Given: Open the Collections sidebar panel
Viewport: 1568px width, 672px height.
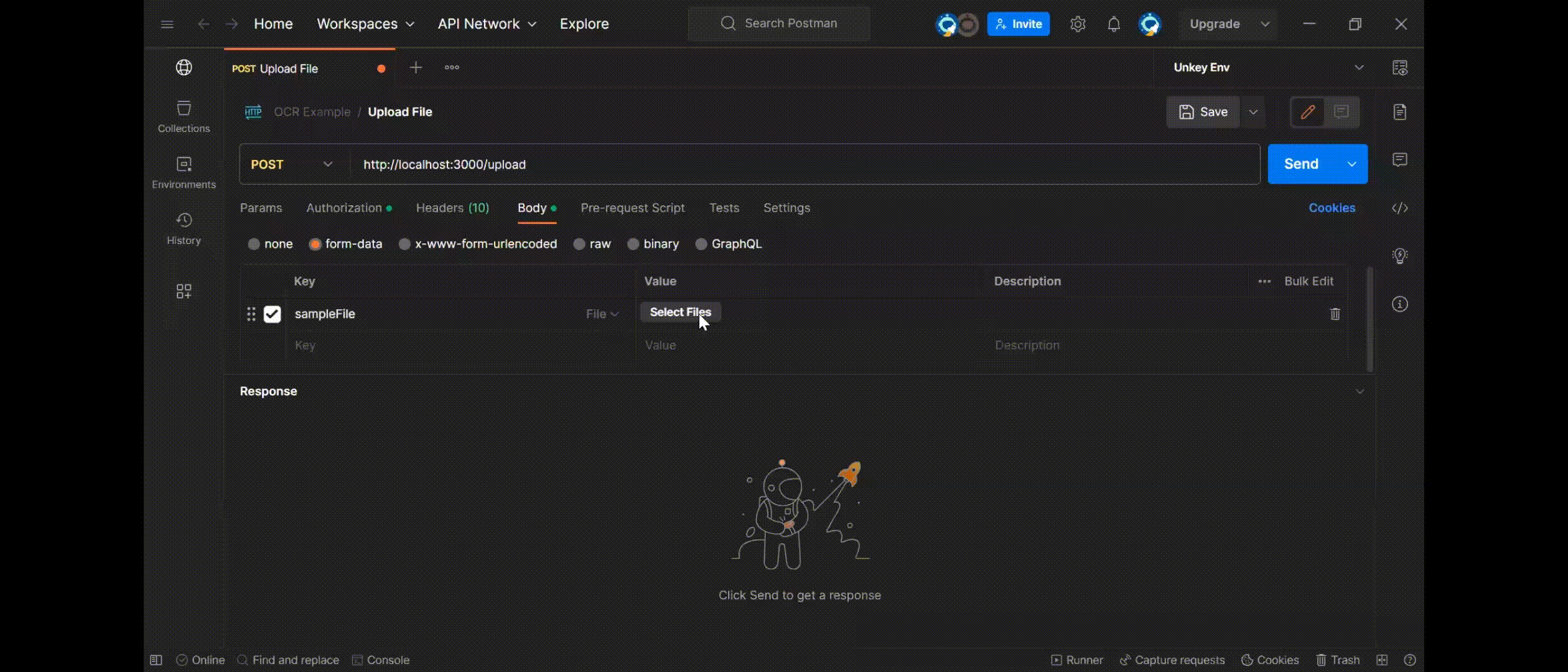Looking at the screenshot, I should tap(184, 116).
